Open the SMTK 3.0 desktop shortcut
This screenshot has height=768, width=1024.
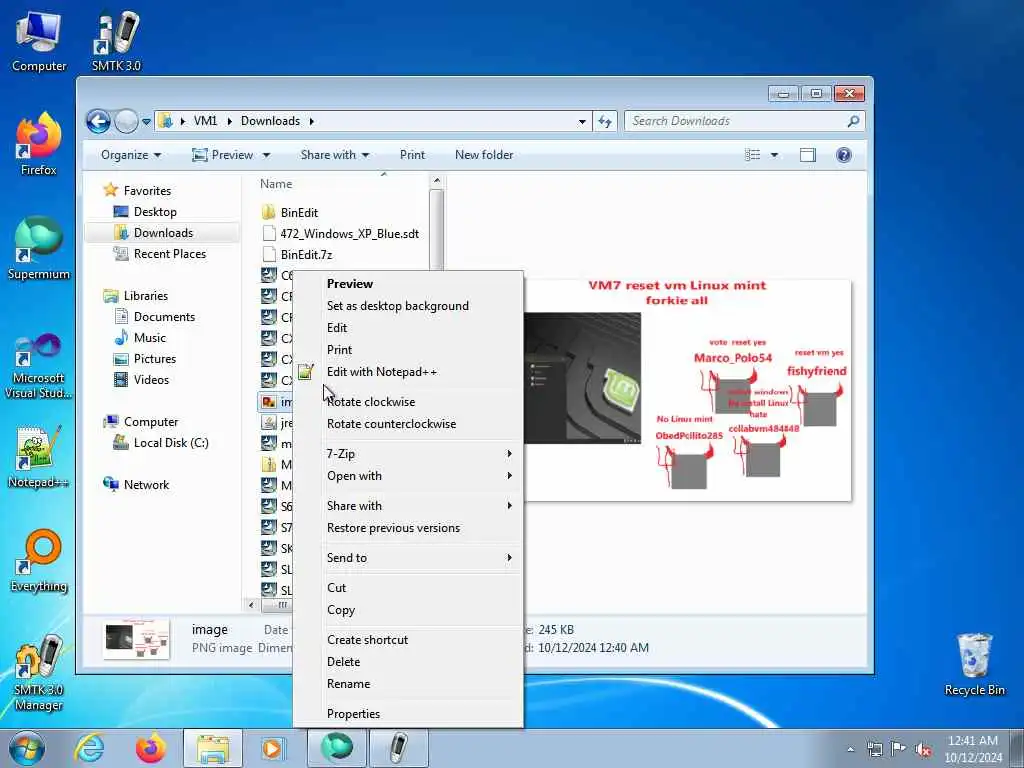click(x=116, y=41)
